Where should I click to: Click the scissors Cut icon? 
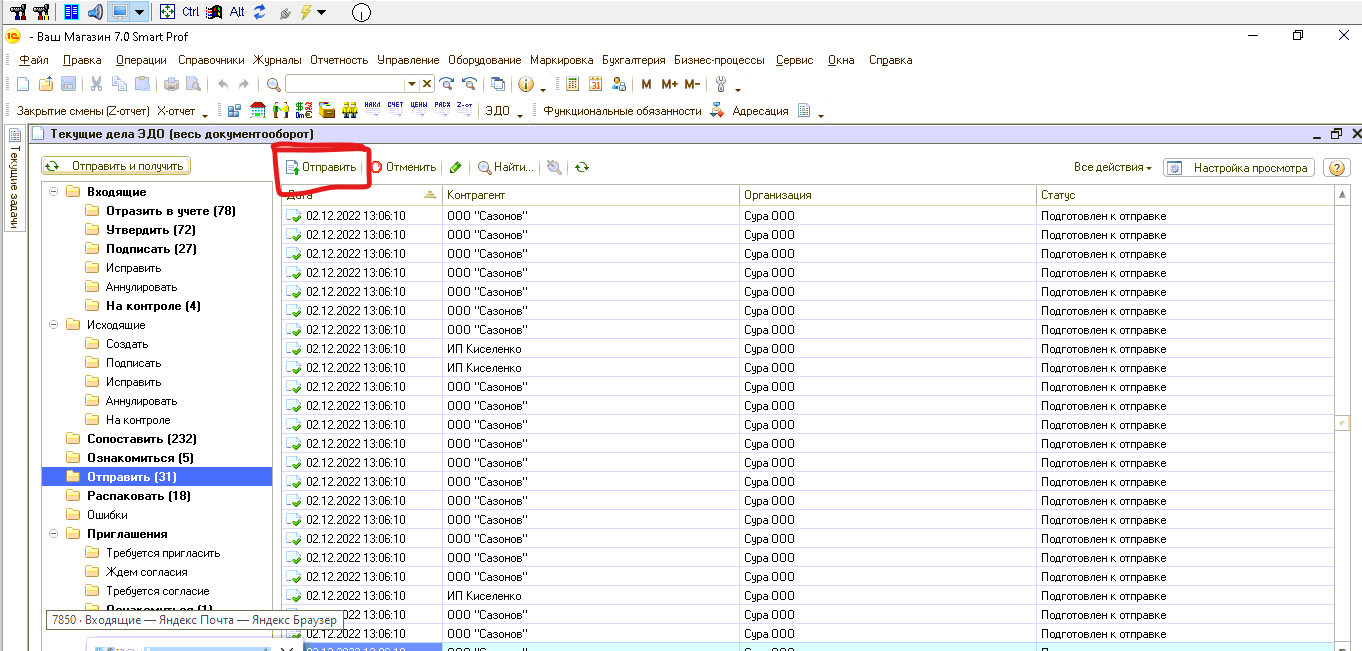coord(97,84)
